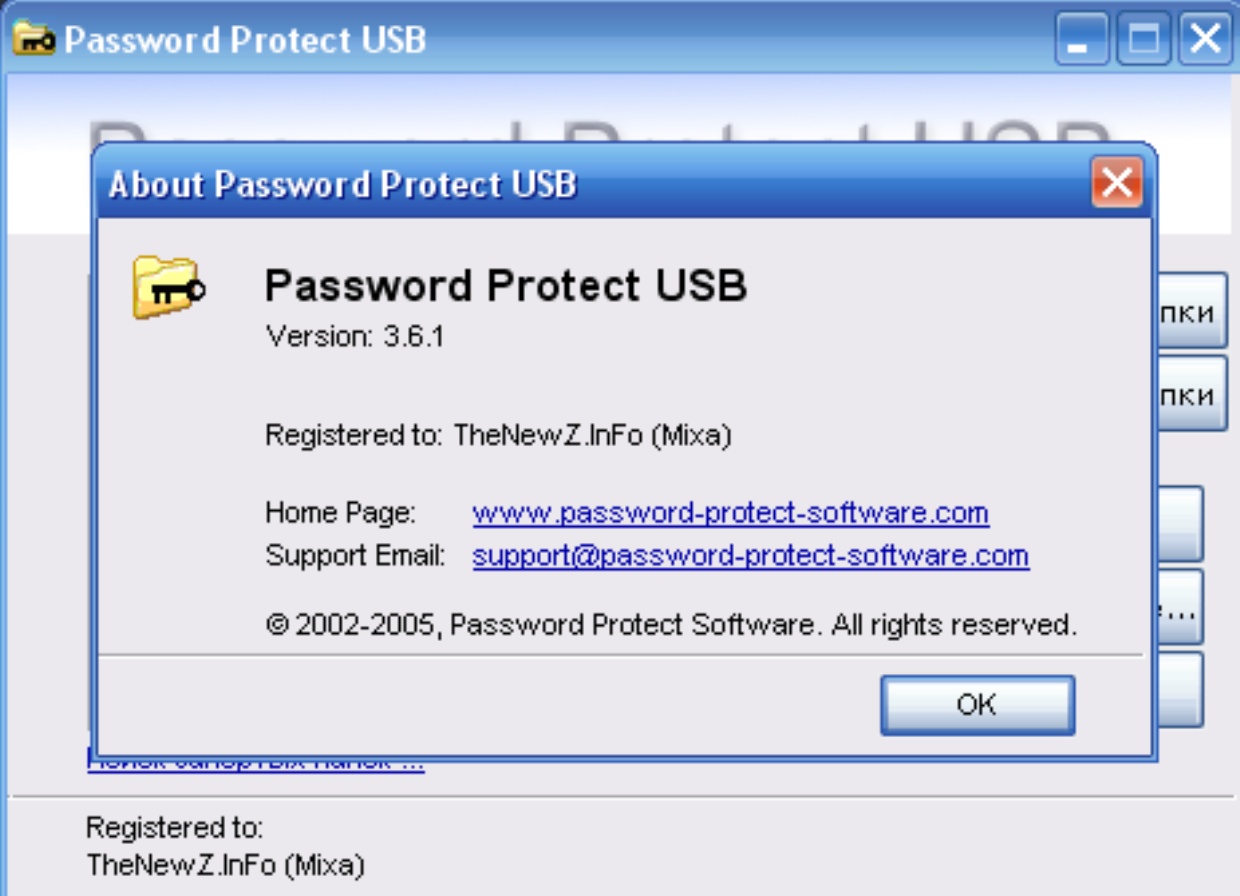
Task: Confirm the About dialog with OK
Action: click(x=977, y=705)
